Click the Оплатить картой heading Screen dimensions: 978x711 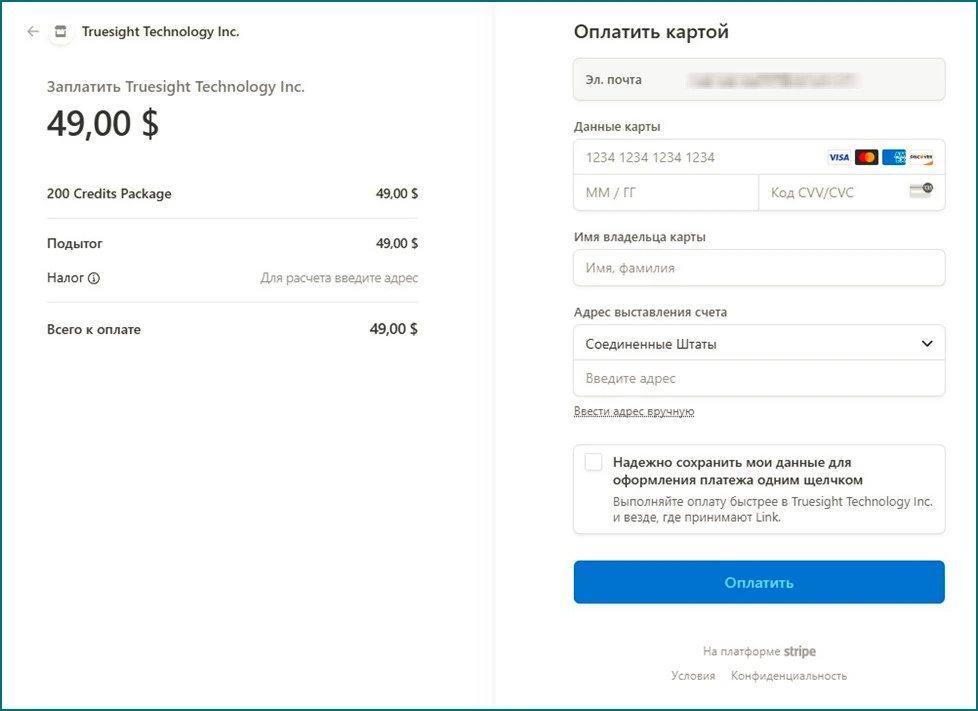point(651,32)
